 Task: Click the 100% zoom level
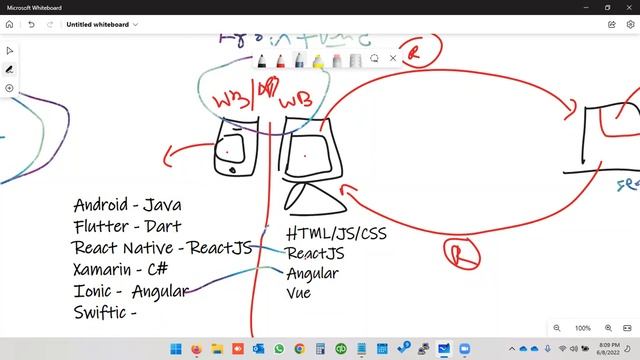pos(582,328)
